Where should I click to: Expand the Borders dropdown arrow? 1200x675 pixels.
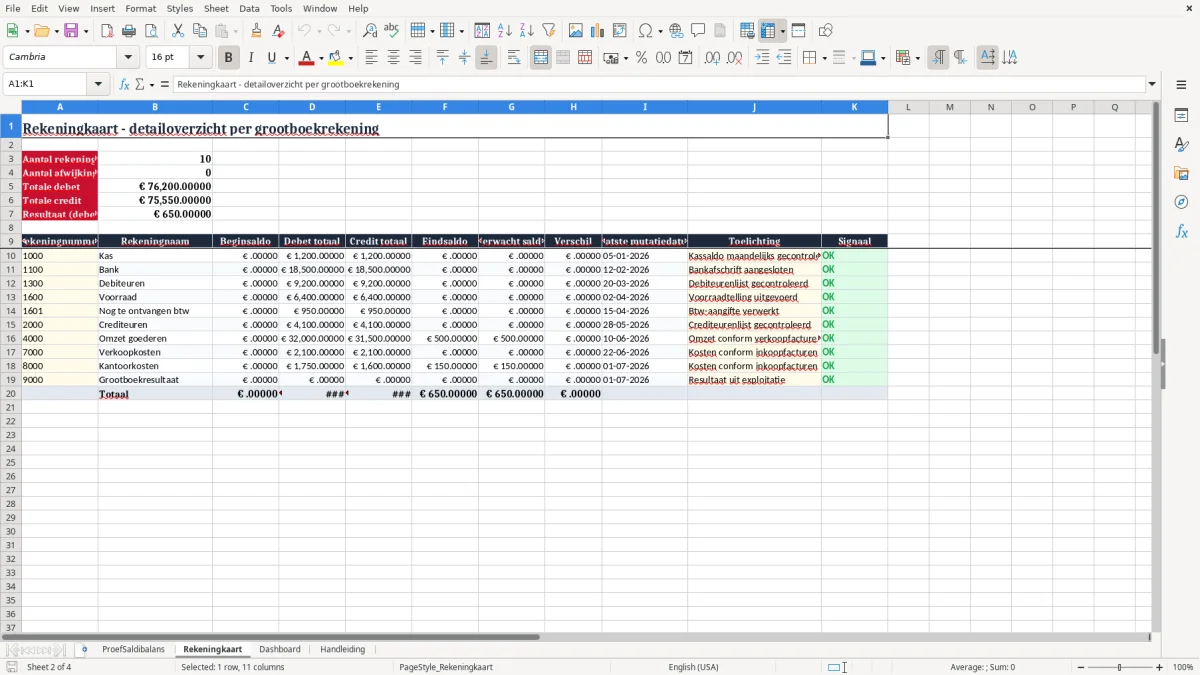[824, 58]
